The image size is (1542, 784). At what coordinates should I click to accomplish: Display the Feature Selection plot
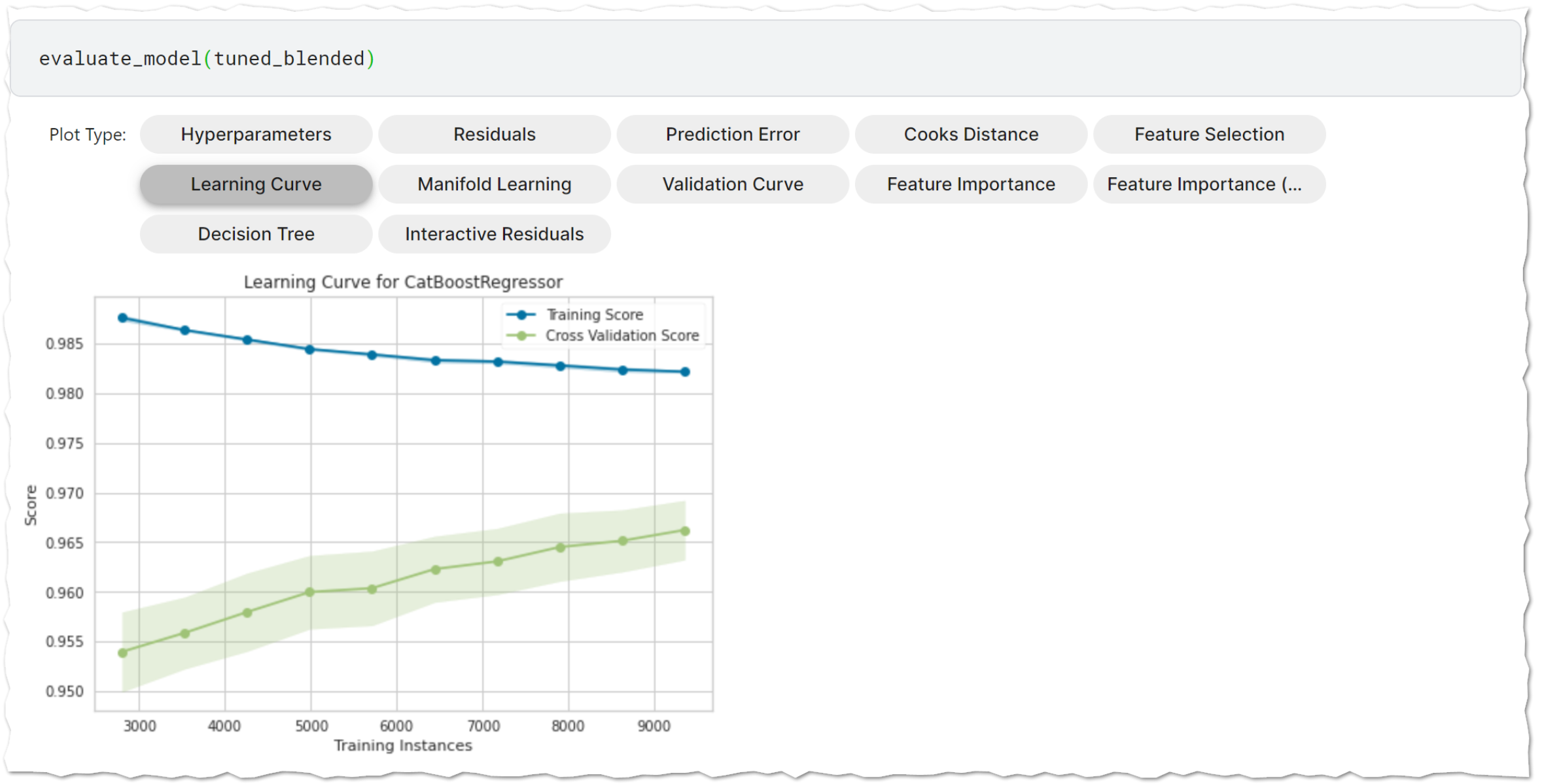tap(1209, 134)
